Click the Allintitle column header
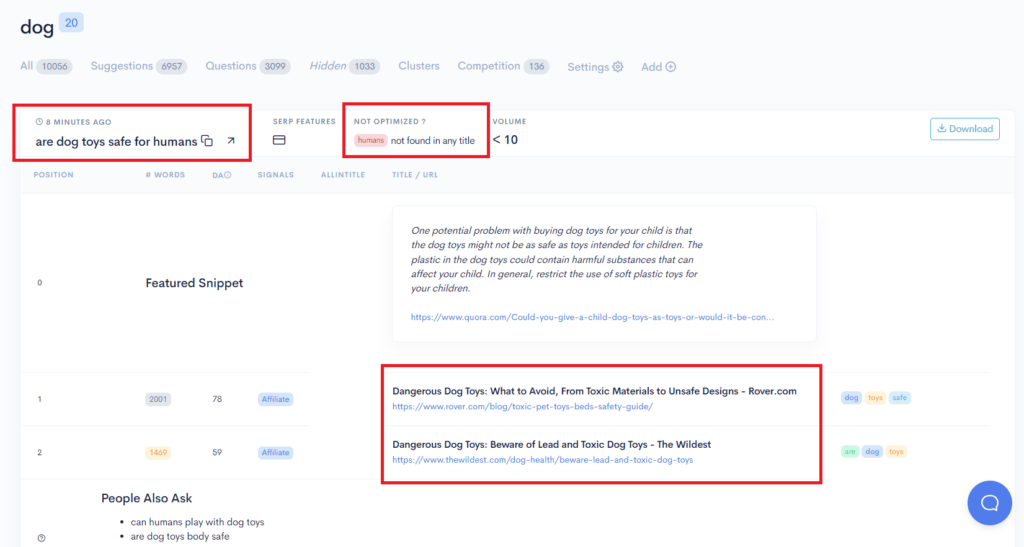This screenshot has width=1024, height=547. pyautogui.click(x=343, y=175)
